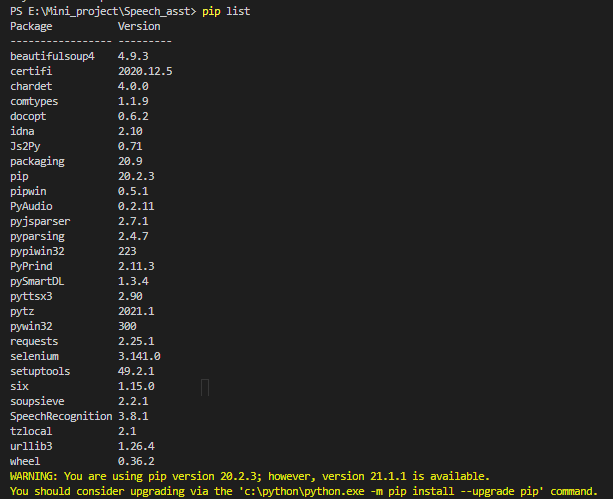Click version 2.4.7 of pyparsing
The height and width of the screenshot is (499, 613).
[x=133, y=237]
